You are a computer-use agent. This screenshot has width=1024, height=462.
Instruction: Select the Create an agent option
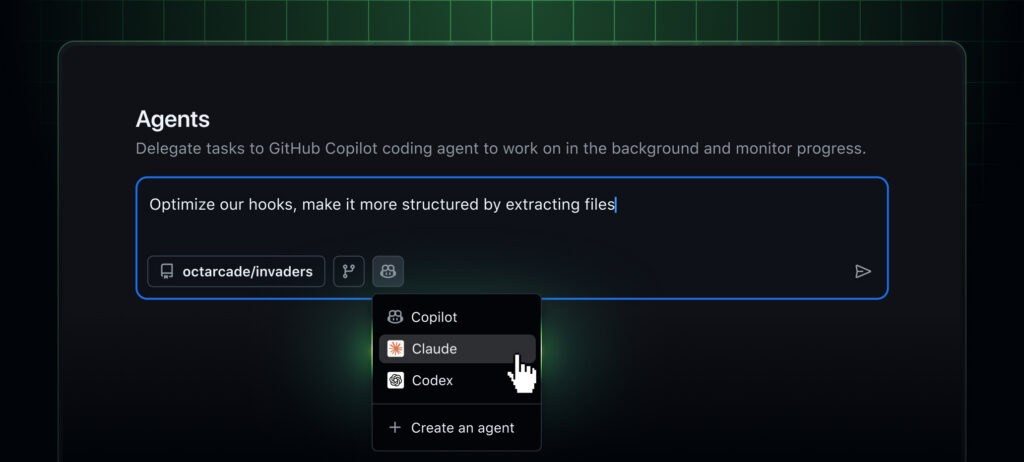pos(462,428)
